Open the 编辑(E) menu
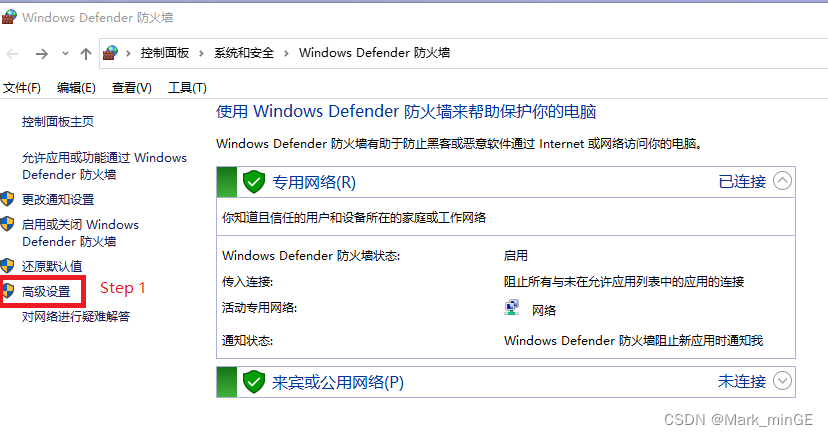 click(x=76, y=88)
